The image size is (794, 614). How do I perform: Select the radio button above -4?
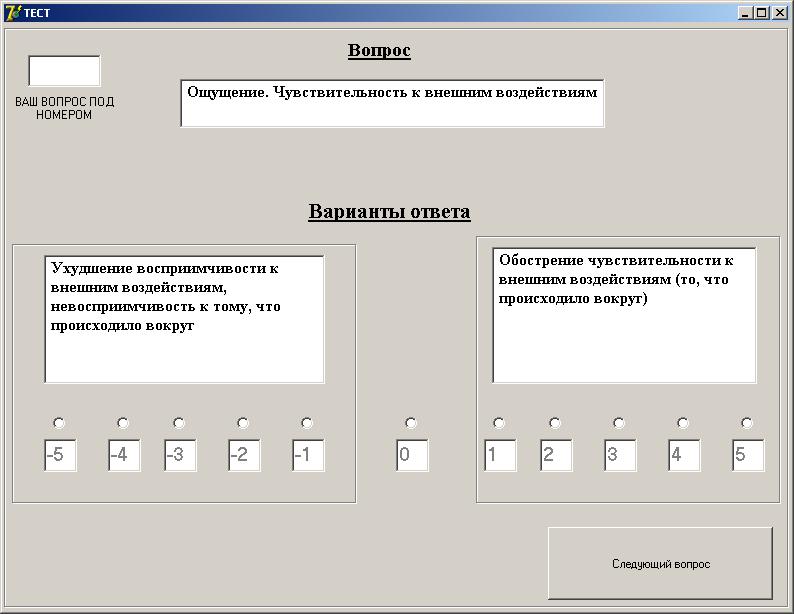coord(123,423)
